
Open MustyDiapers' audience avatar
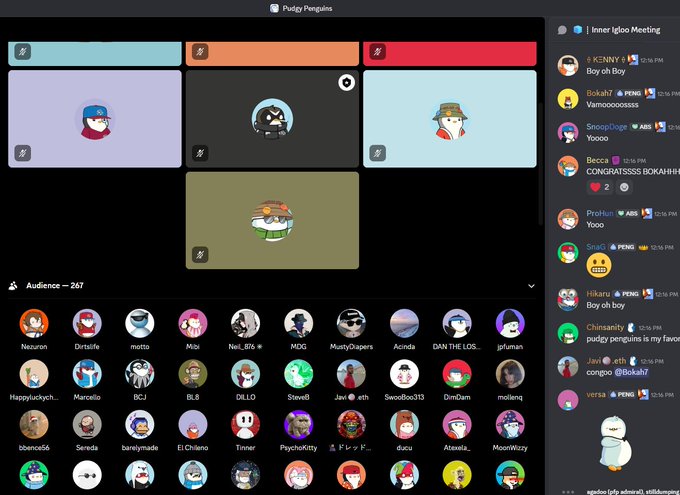(351, 324)
